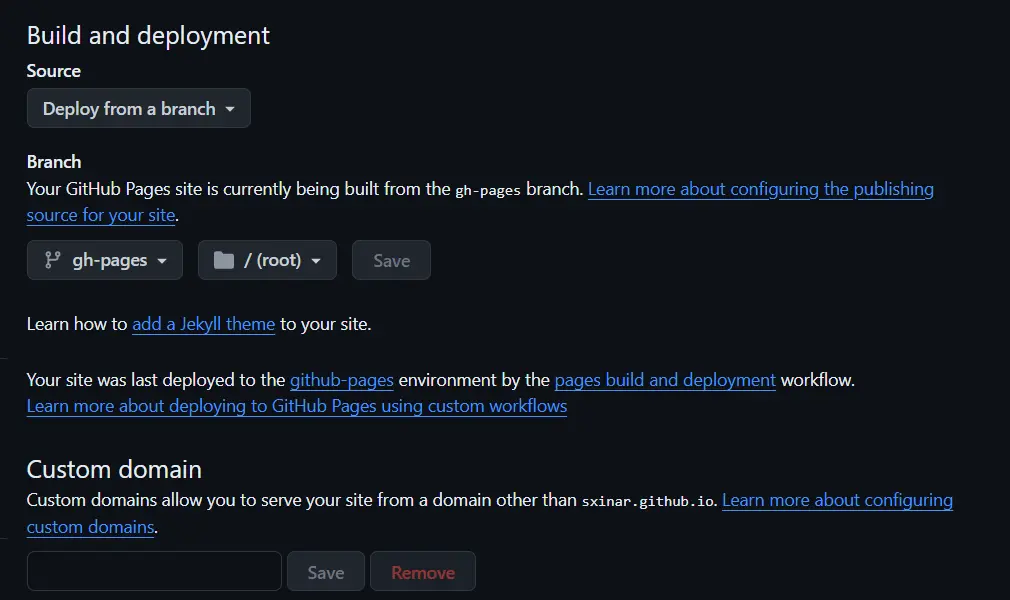Click the 'Branch' label text
The width and height of the screenshot is (1010, 600).
coord(54,162)
